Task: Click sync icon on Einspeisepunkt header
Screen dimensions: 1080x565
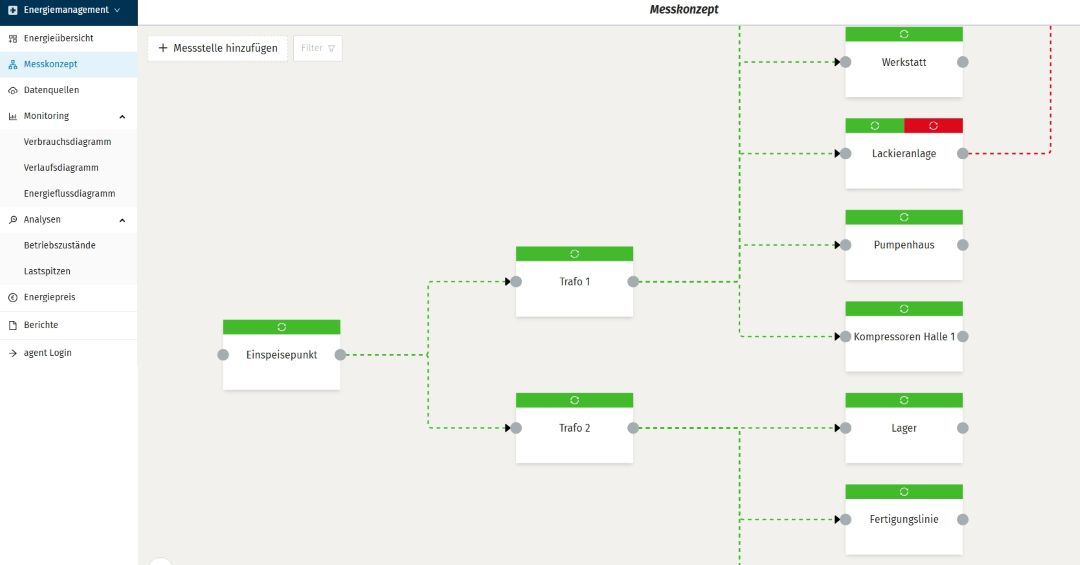Action: point(282,327)
